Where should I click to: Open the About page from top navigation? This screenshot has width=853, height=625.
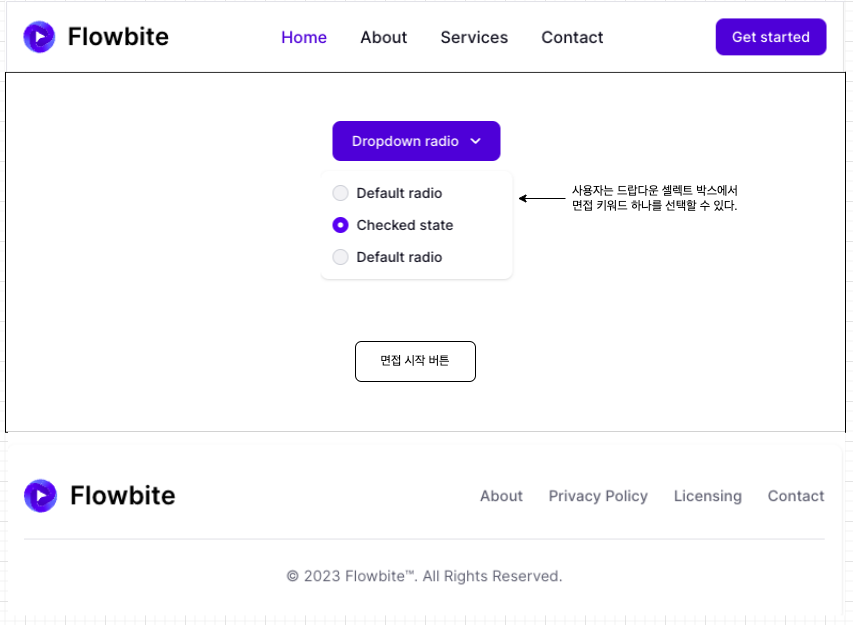click(384, 38)
